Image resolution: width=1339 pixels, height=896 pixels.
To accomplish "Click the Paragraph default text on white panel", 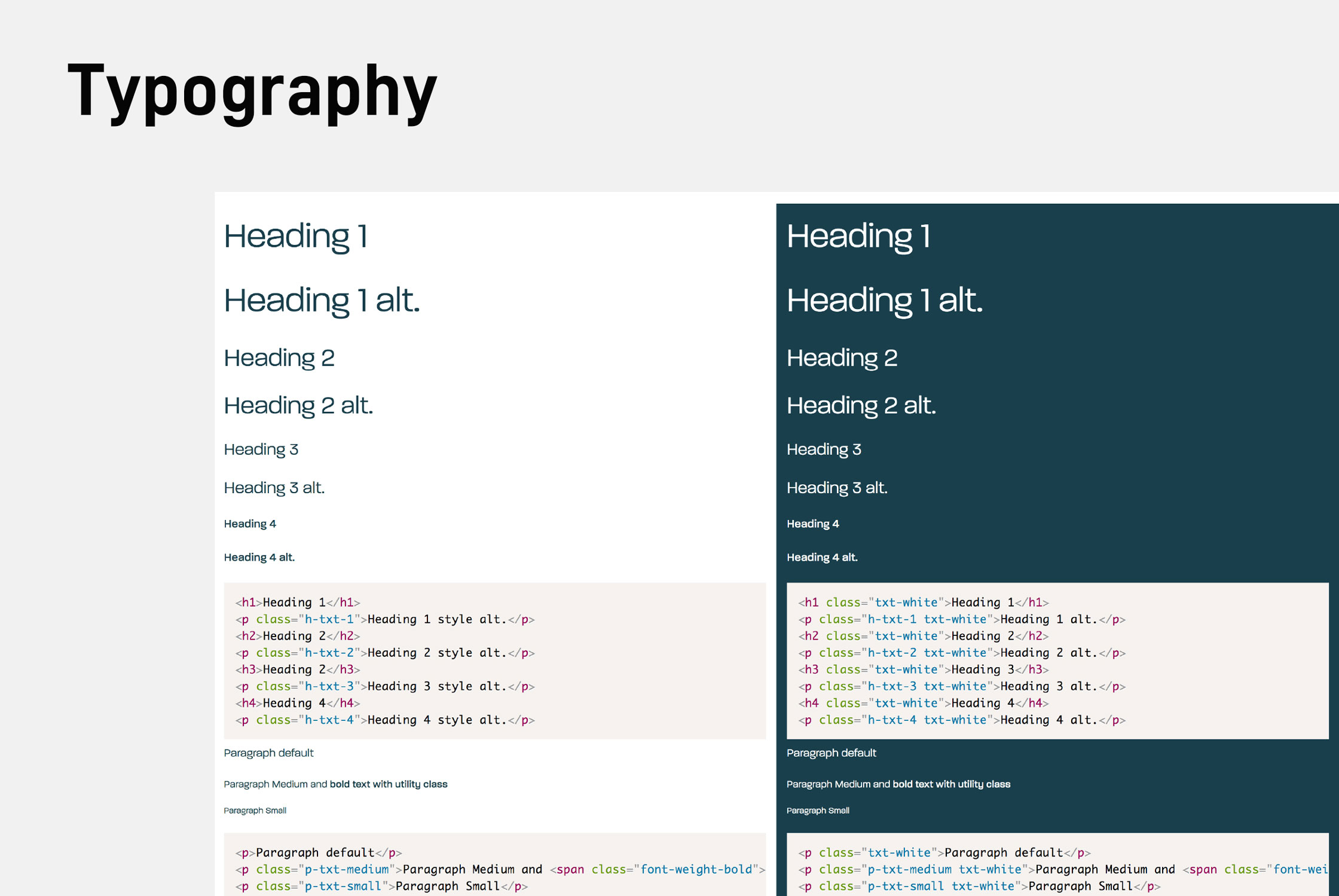I will click(x=268, y=753).
